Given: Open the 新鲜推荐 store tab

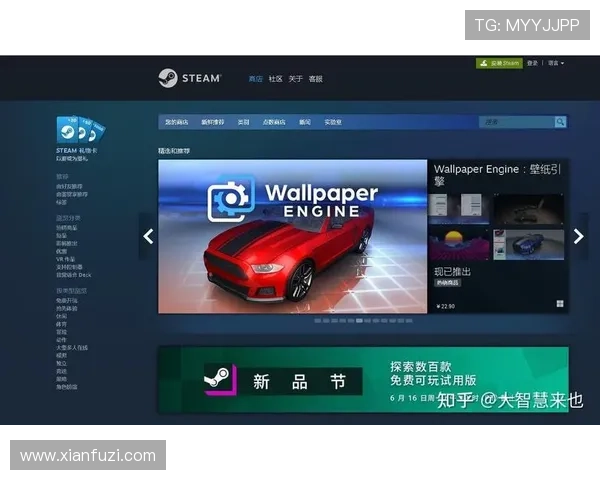Looking at the screenshot, I should pos(213,122).
